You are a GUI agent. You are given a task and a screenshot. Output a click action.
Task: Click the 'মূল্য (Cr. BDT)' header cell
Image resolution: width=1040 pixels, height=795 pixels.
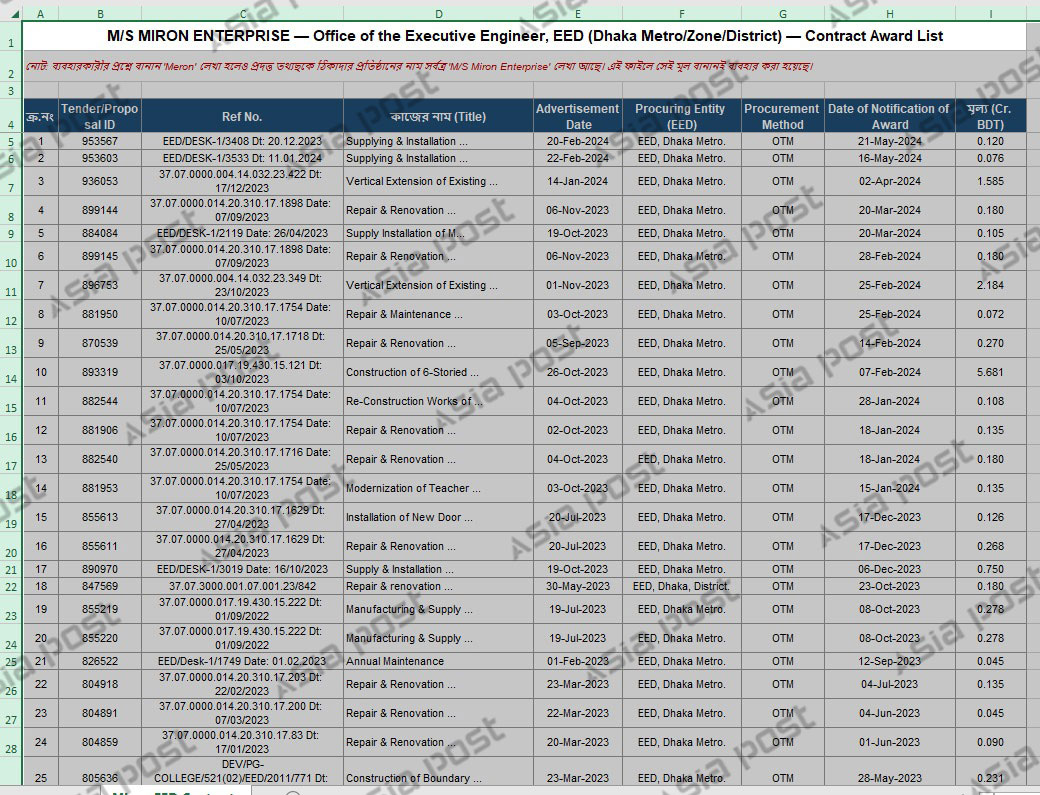click(x=991, y=116)
